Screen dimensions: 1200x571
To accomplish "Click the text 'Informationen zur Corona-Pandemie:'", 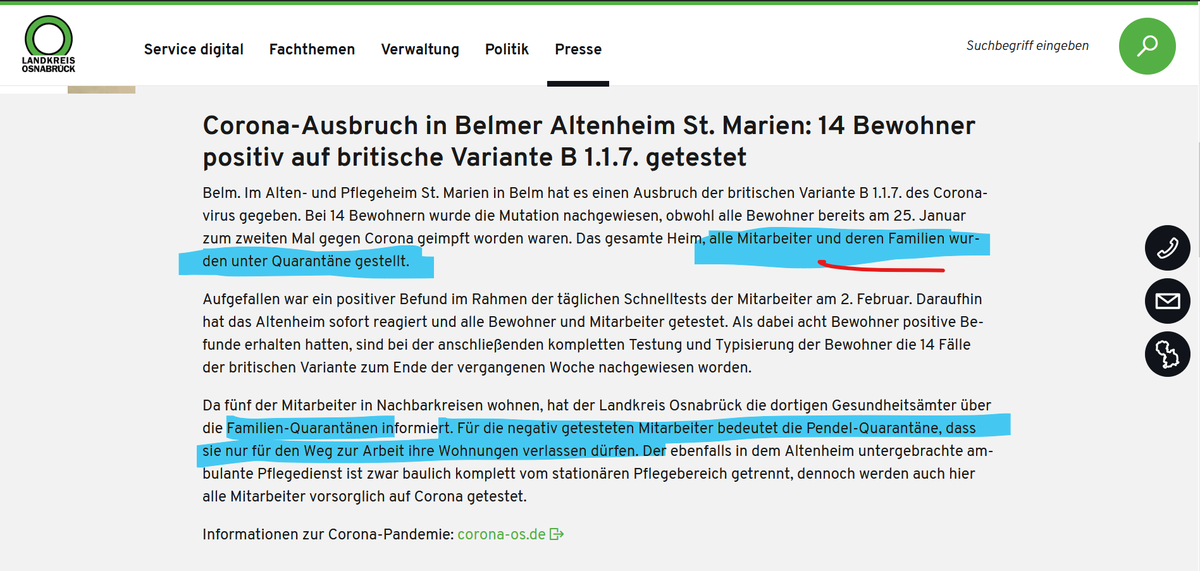I will [328, 534].
